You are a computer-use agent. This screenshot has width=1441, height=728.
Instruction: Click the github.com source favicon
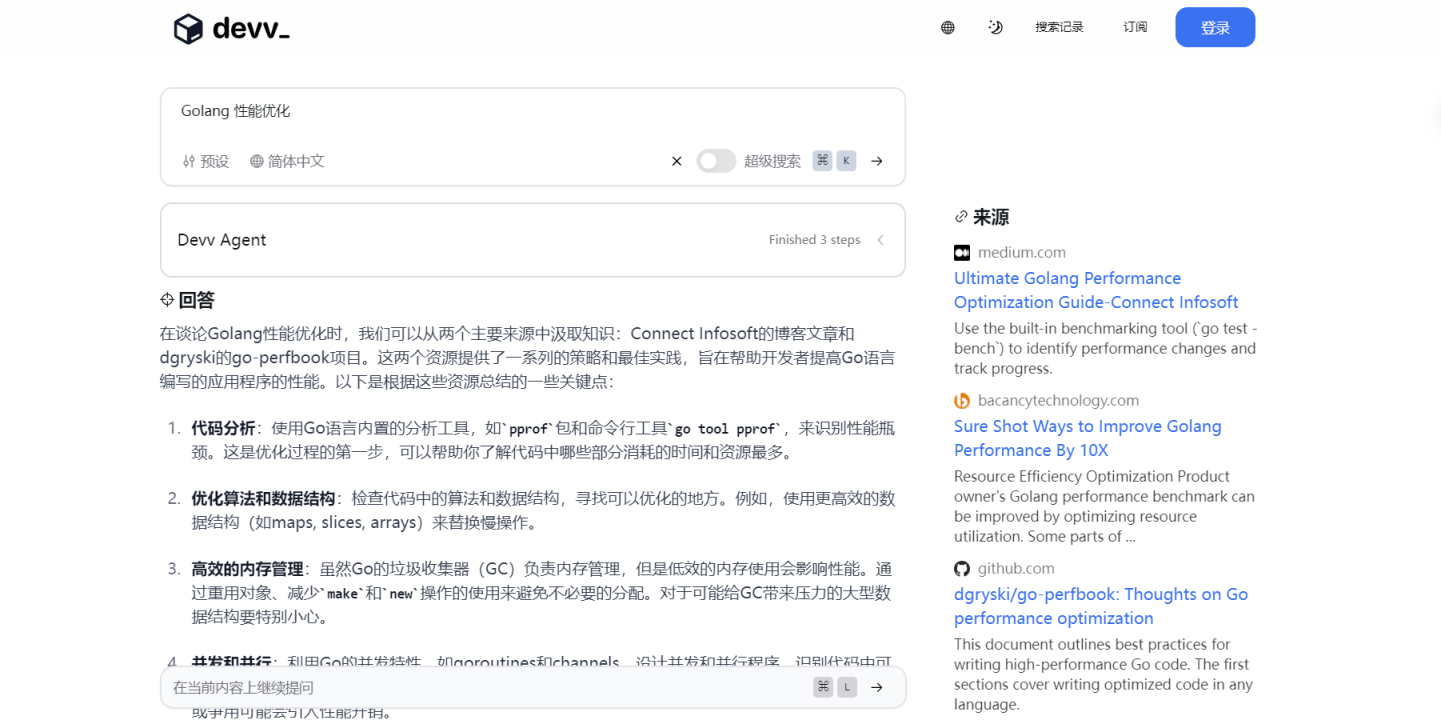click(x=962, y=569)
